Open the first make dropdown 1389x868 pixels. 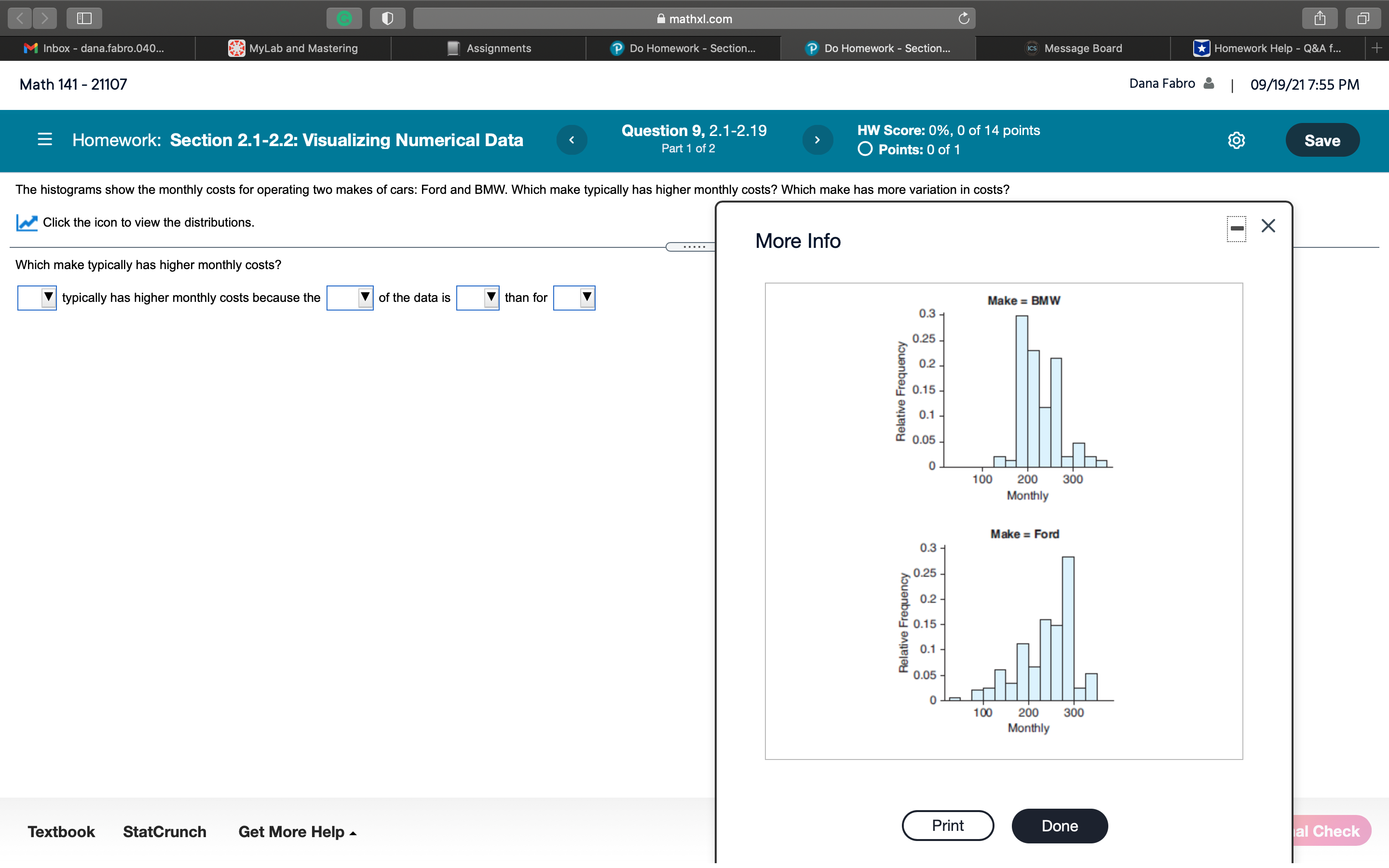37,298
